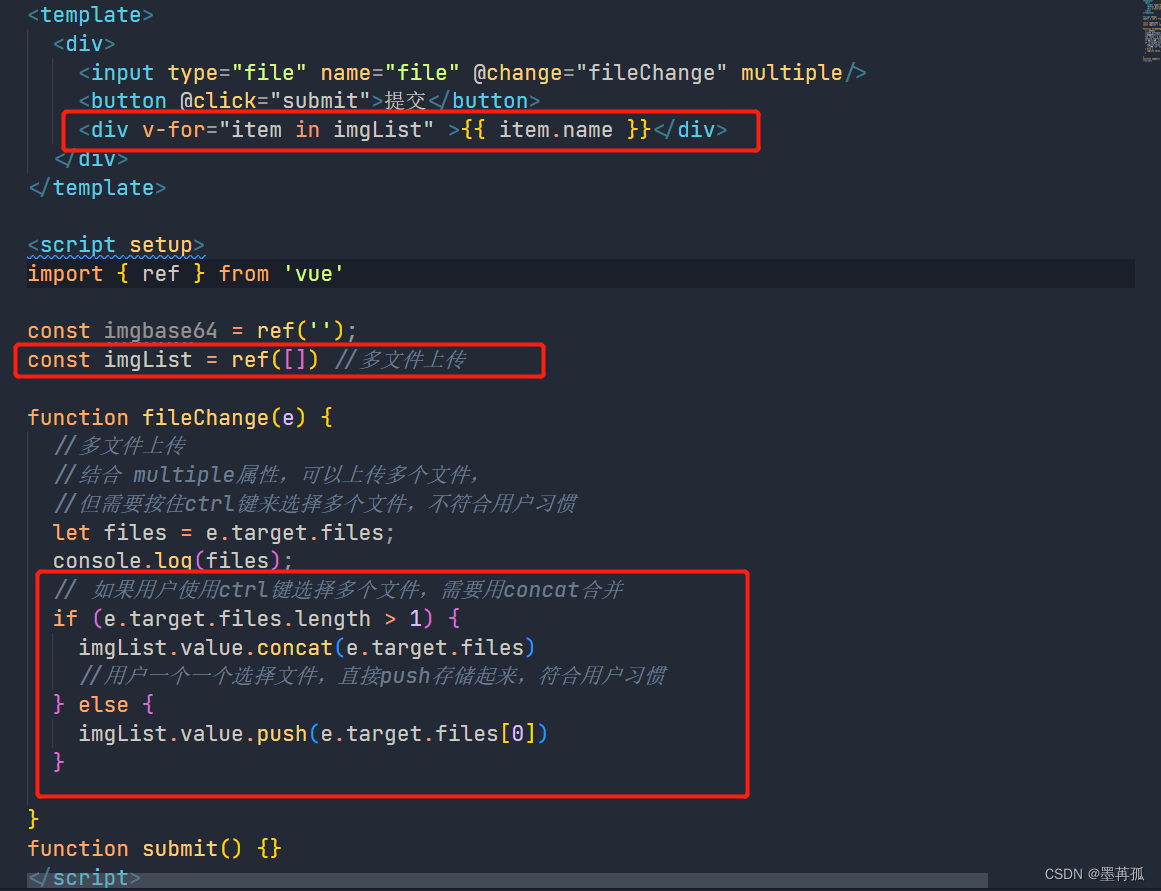Click 'push' in imgList.value.push call
Image resolution: width=1161 pixels, height=891 pixels.
click(281, 733)
